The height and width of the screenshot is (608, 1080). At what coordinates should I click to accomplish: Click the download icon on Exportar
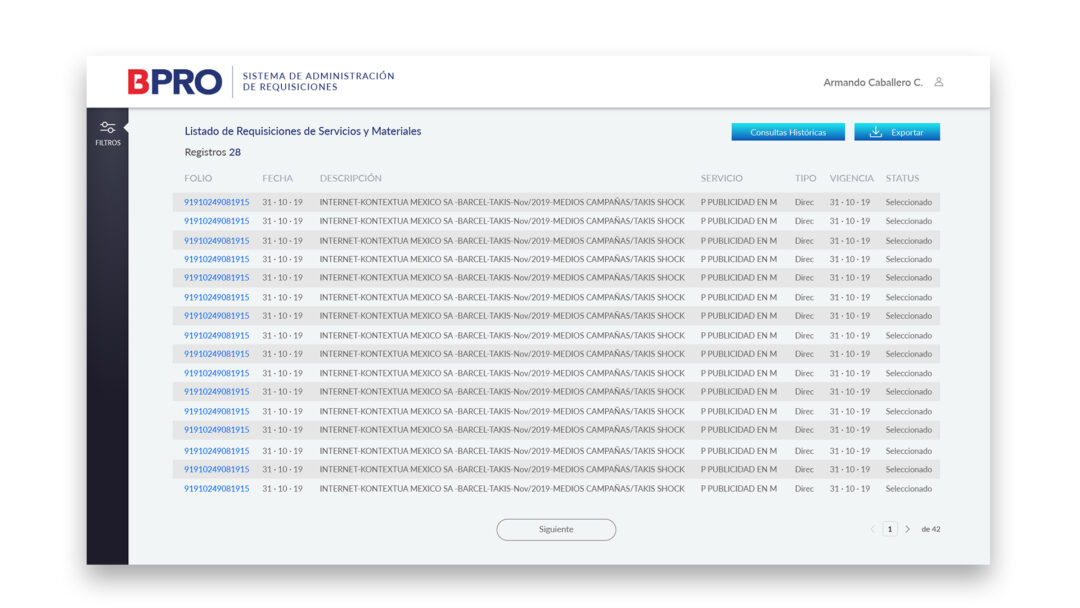(x=876, y=132)
